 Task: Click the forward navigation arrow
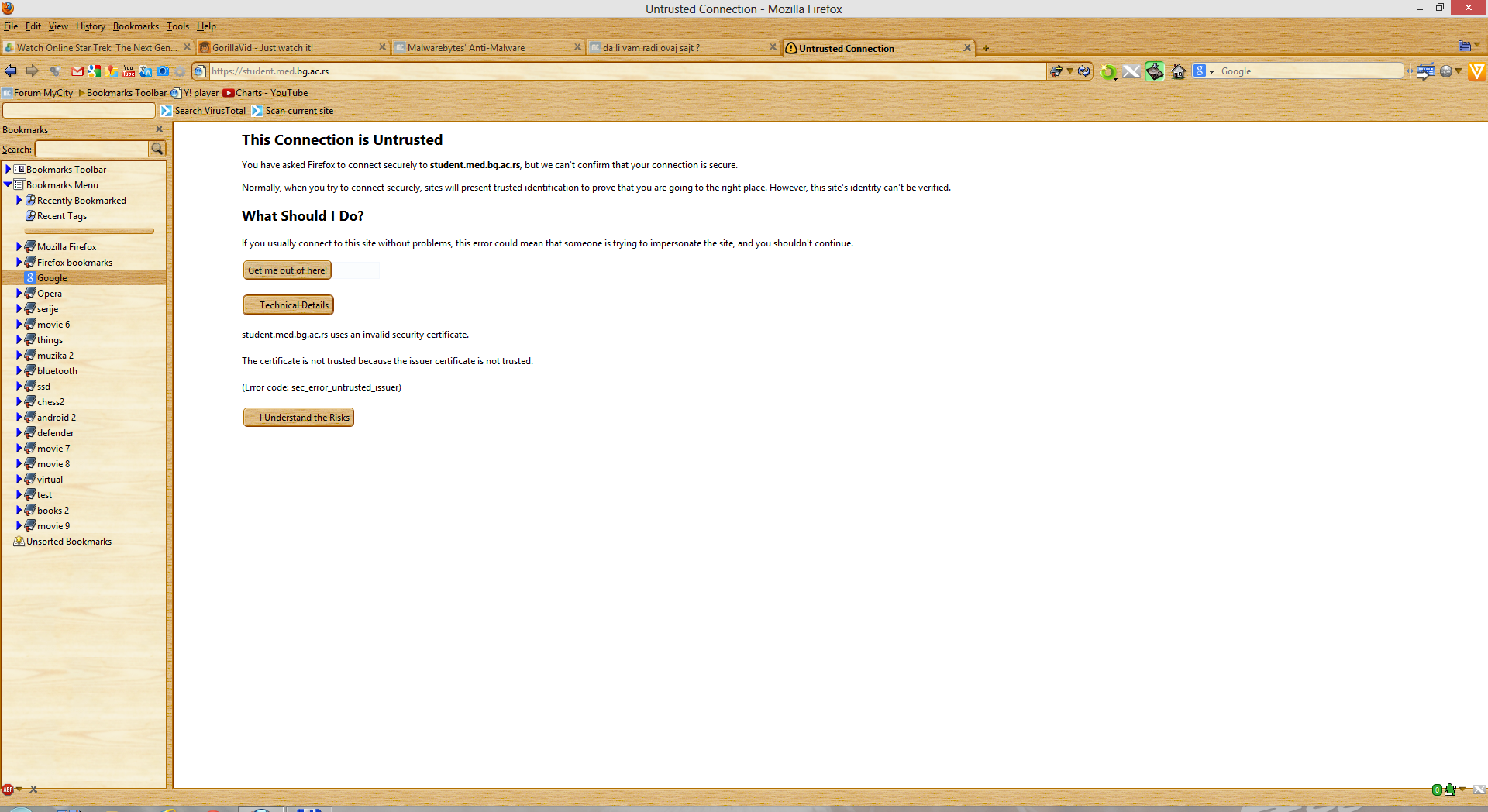[x=32, y=71]
